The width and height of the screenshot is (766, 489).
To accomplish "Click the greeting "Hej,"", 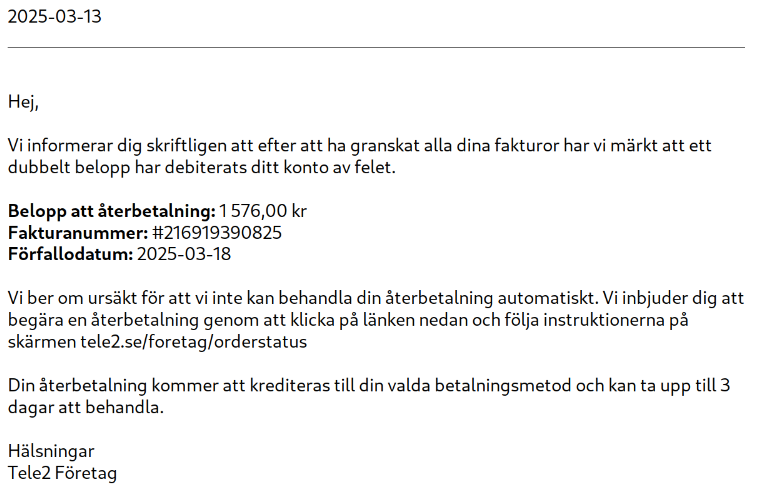I will point(23,101).
